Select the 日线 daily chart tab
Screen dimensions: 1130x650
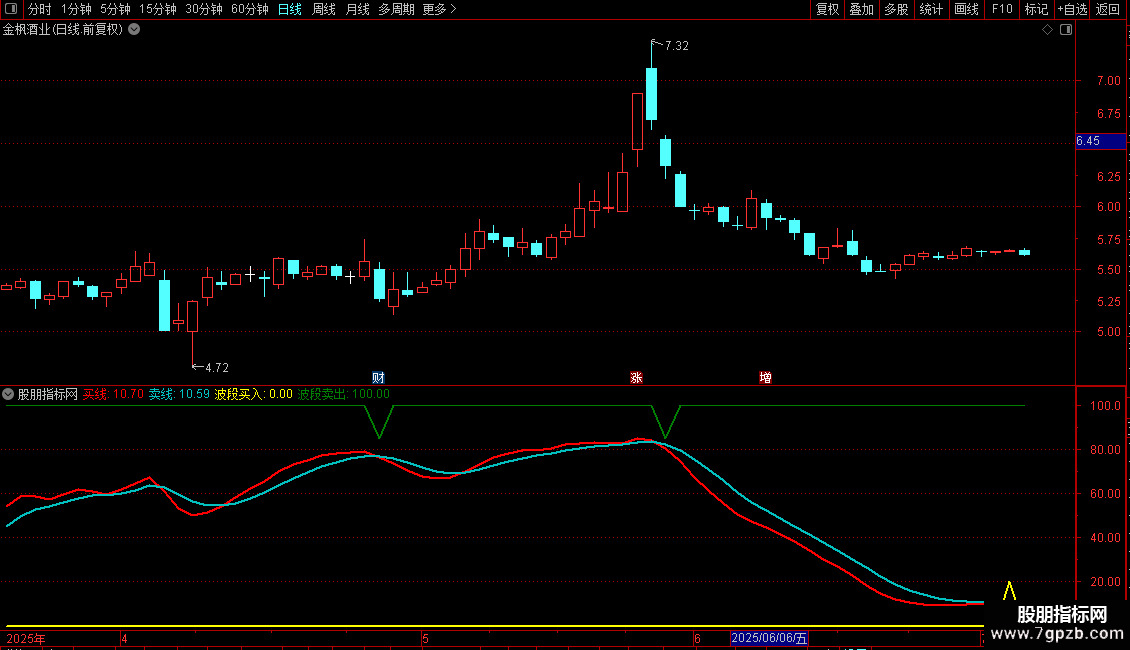[x=290, y=9]
